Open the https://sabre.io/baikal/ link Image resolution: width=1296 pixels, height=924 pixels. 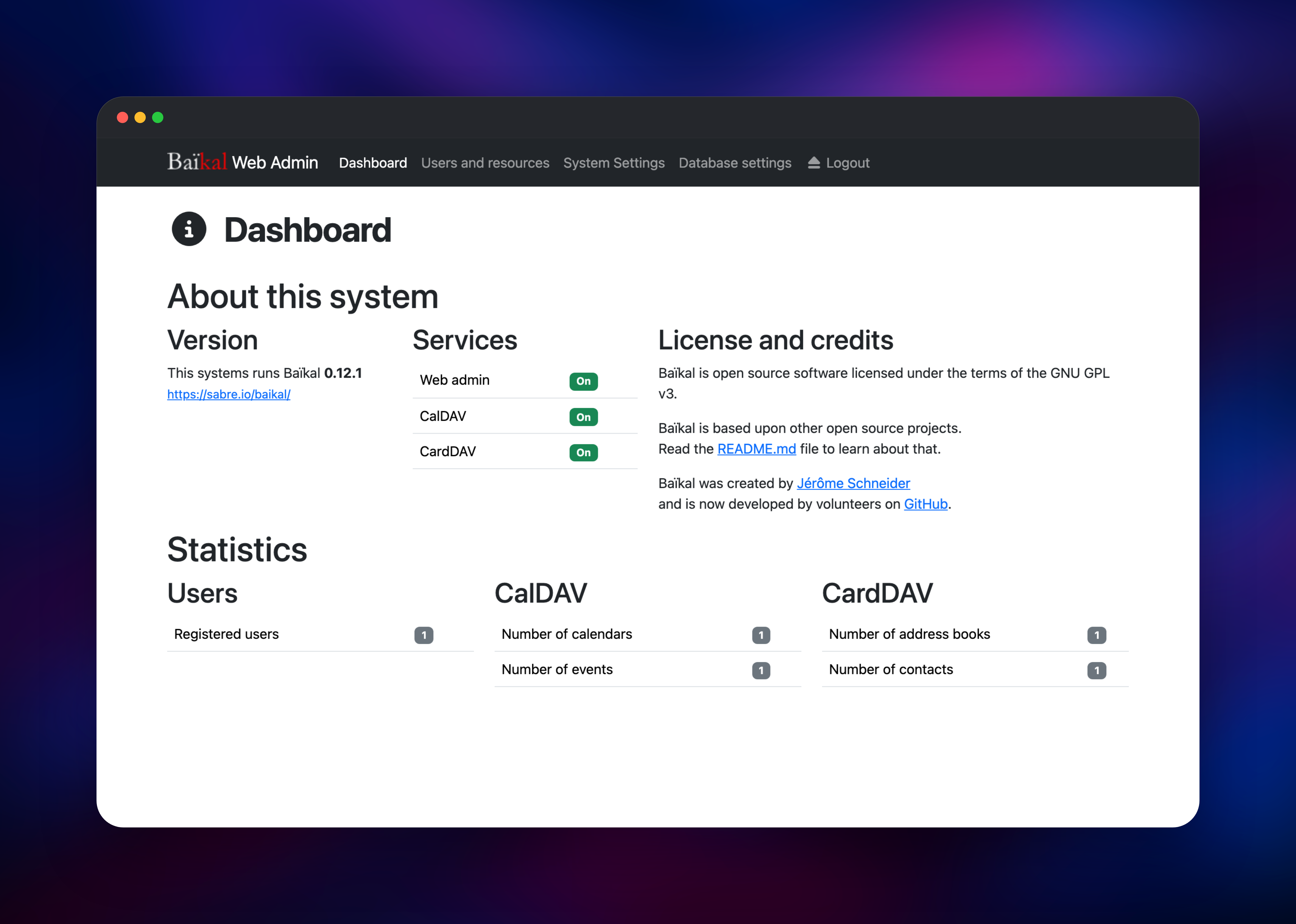pyautogui.click(x=229, y=394)
